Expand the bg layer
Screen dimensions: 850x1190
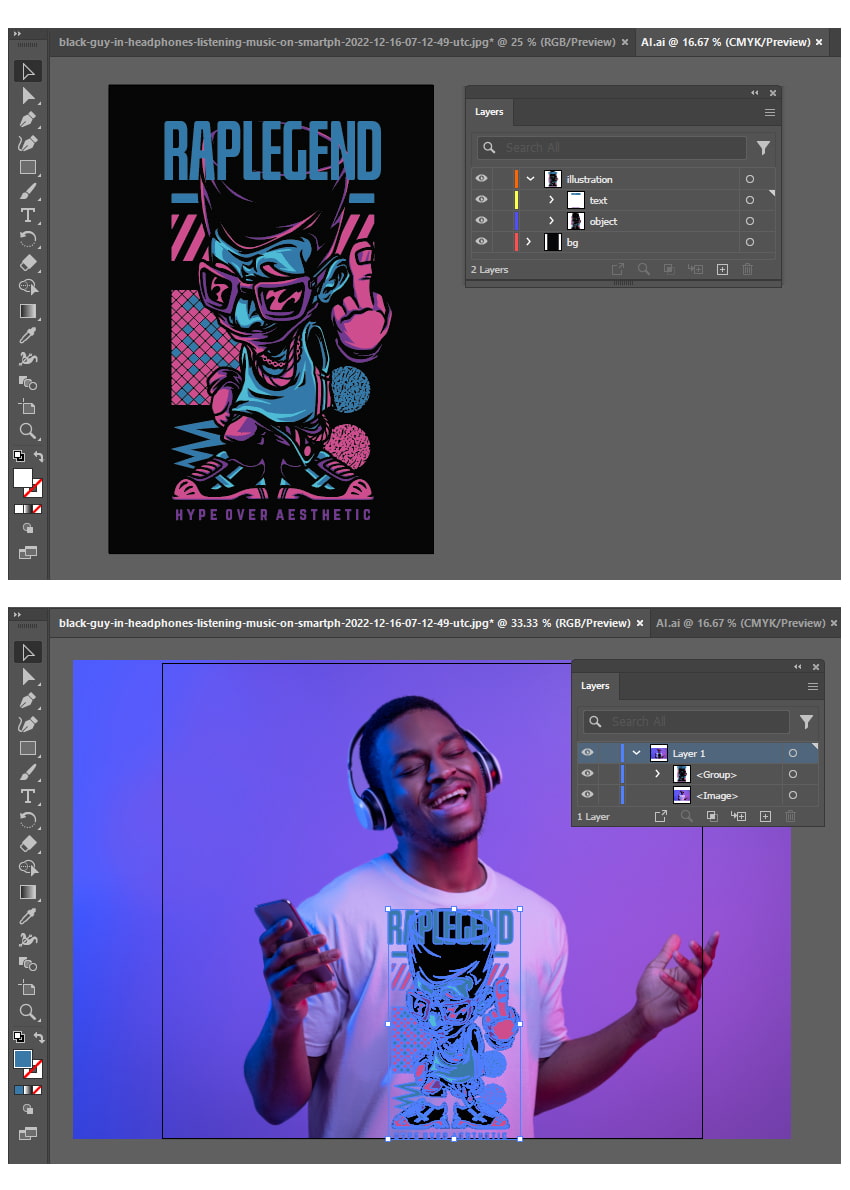pyautogui.click(x=529, y=242)
